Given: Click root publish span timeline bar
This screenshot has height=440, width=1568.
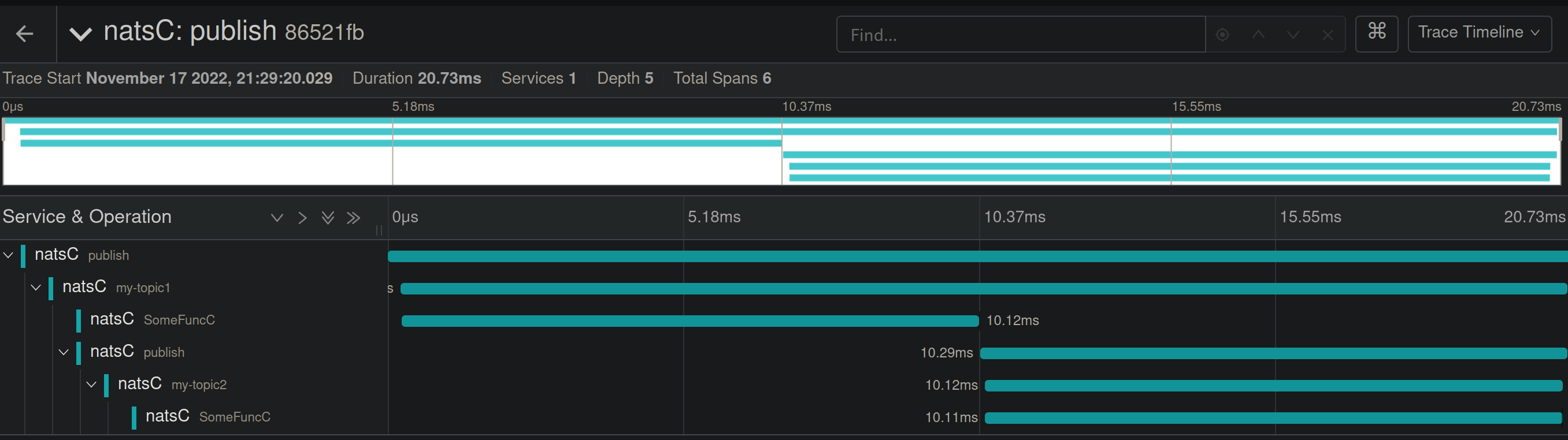Looking at the screenshot, I should 977,256.
